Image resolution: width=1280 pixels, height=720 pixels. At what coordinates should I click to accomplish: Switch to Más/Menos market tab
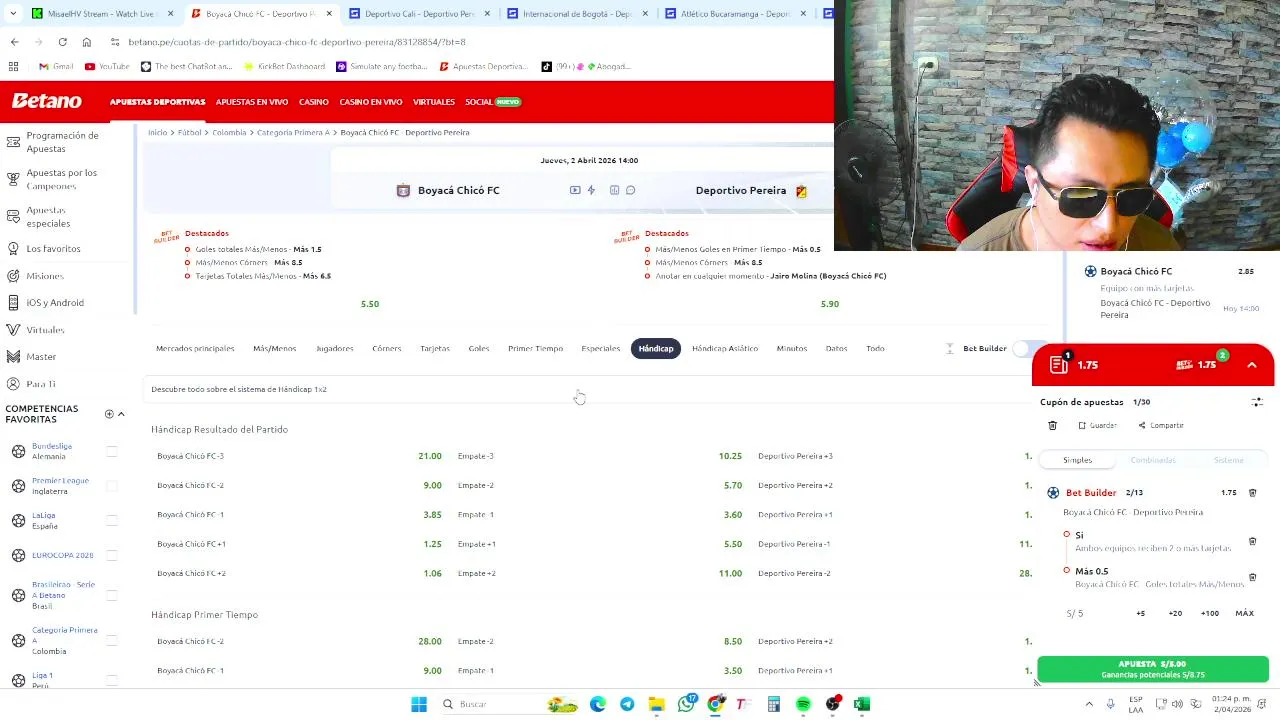click(x=274, y=348)
